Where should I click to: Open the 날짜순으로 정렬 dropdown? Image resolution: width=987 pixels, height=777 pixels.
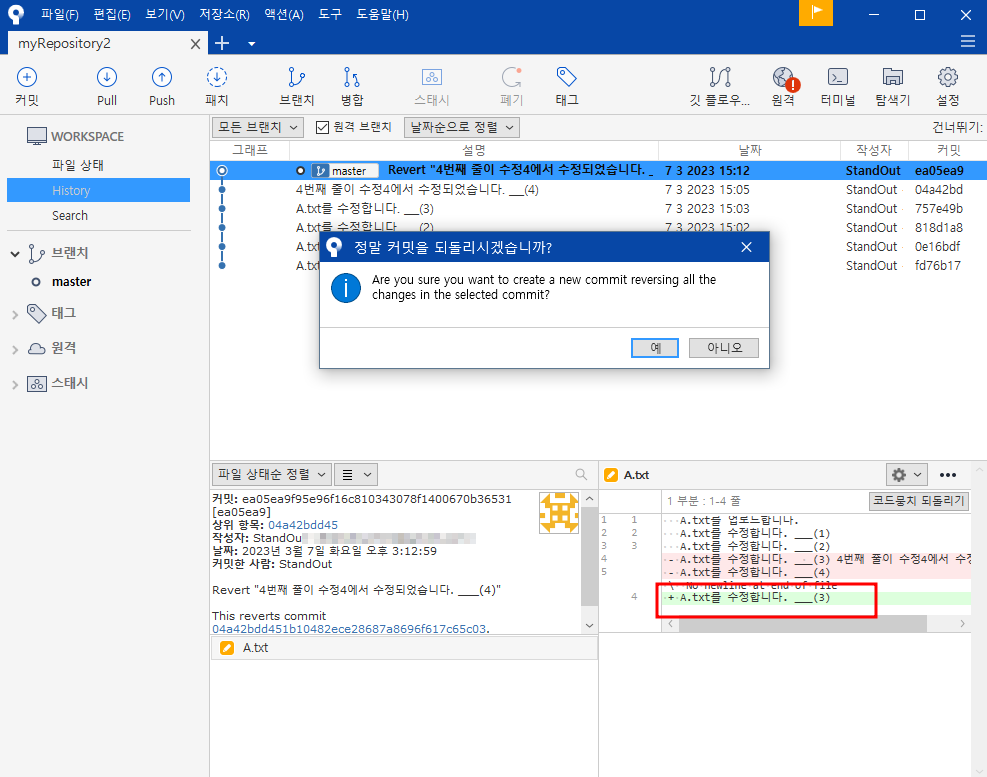(461, 127)
